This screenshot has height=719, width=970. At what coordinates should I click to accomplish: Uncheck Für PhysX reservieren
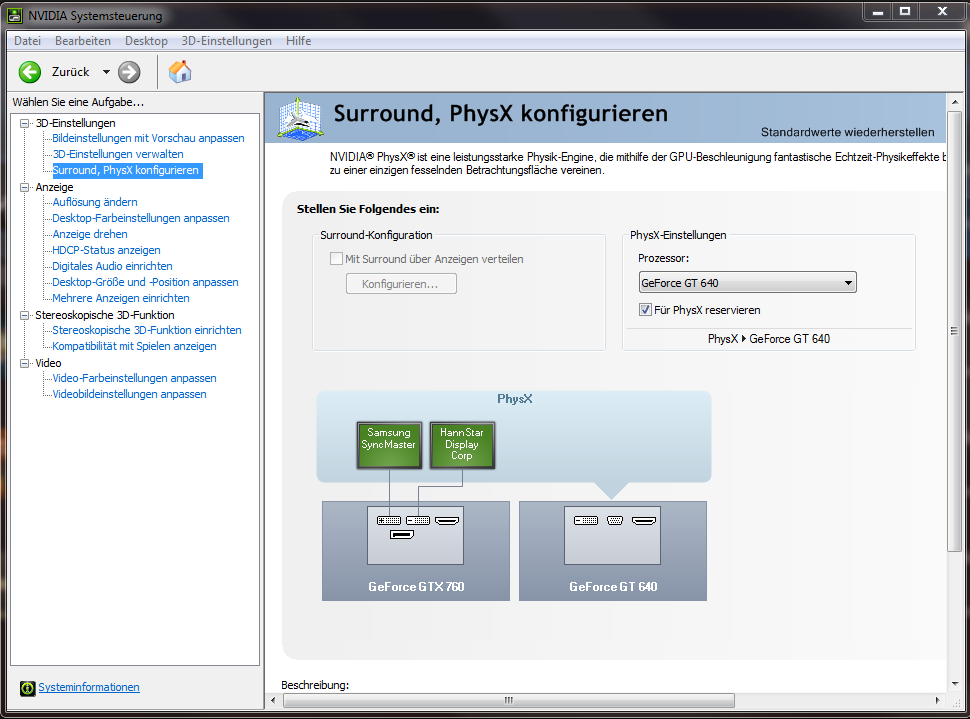point(645,309)
